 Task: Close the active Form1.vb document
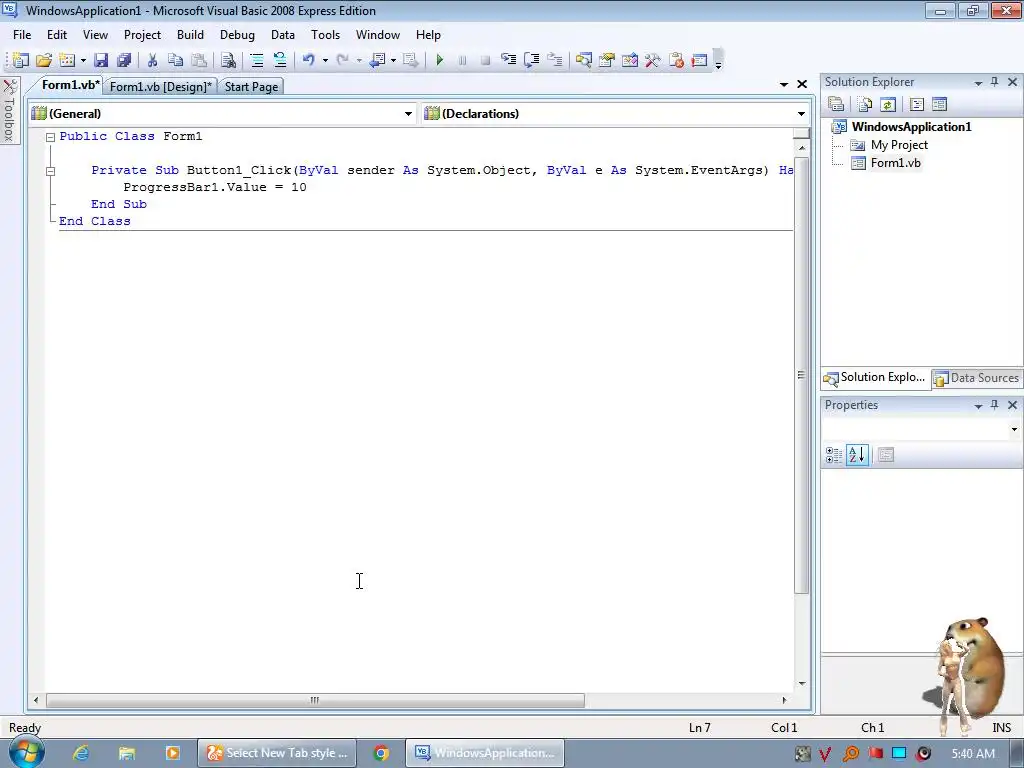click(803, 84)
